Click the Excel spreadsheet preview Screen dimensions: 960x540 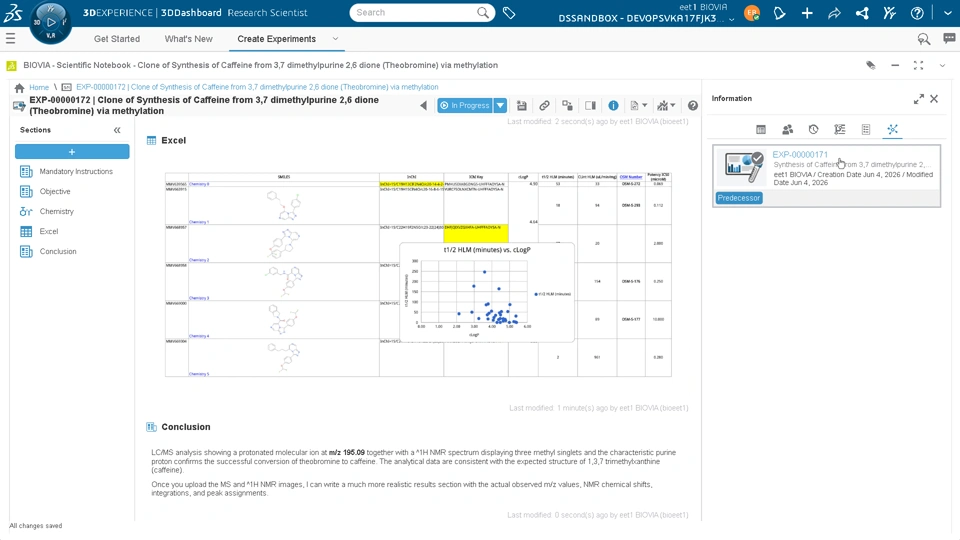(x=418, y=274)
